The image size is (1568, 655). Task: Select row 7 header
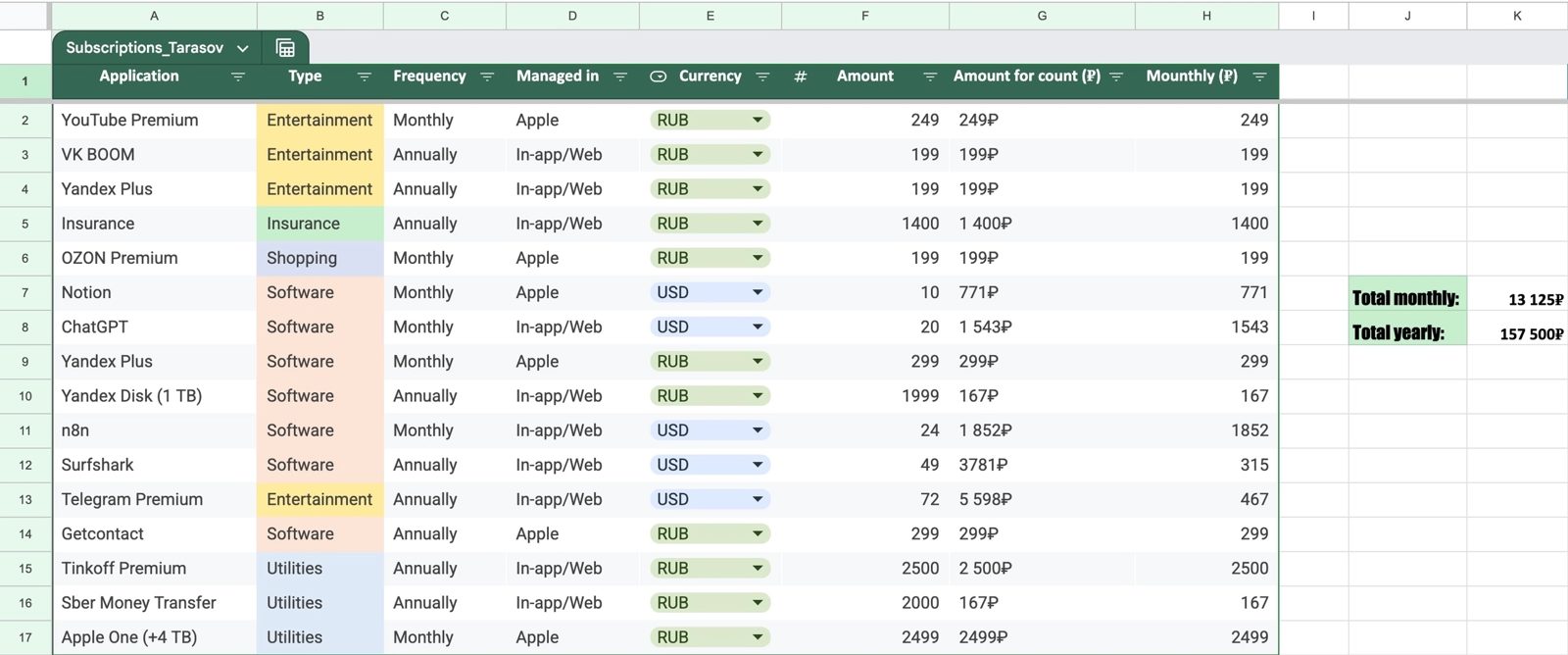tap(25, 292)
